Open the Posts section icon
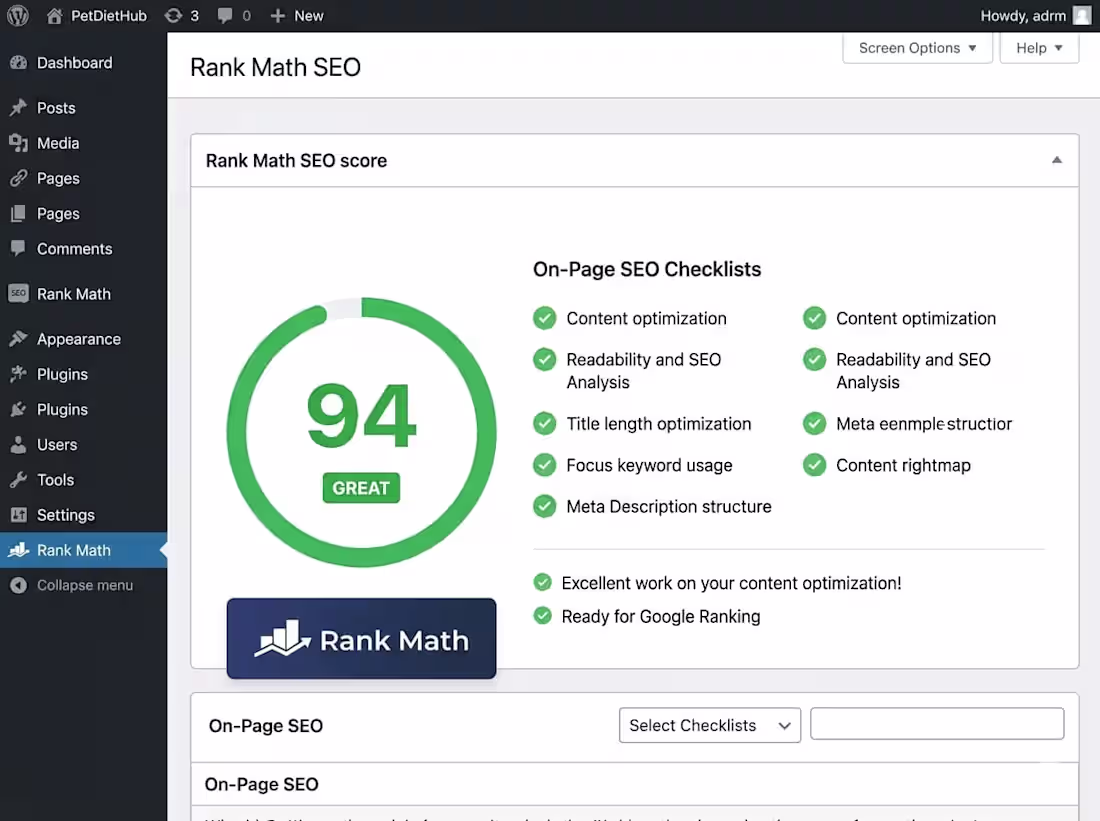The height and width of the screenshot is (821, 1100). click(19, 107)
